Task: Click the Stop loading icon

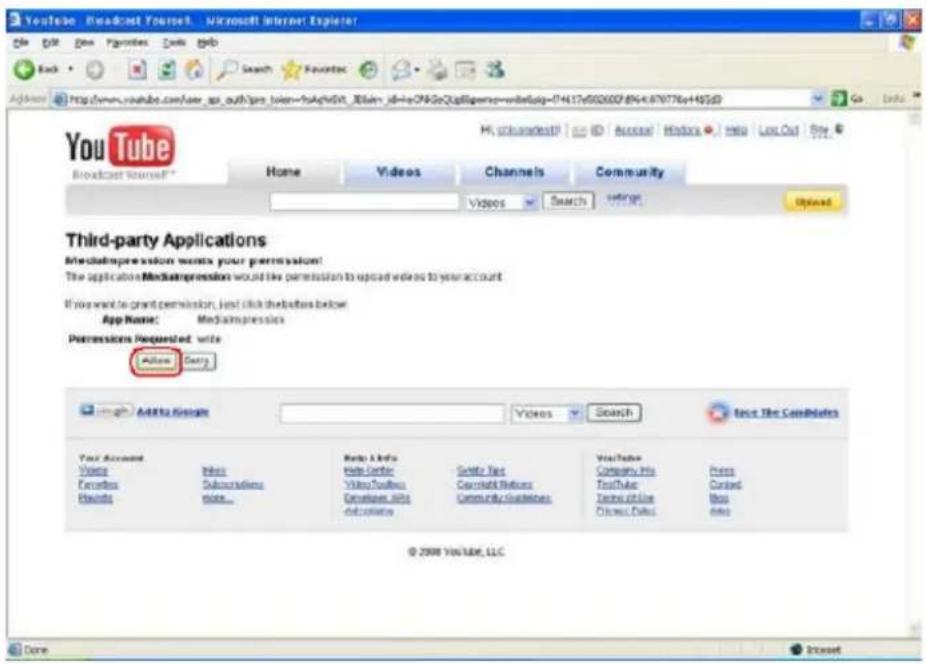Action: click(137, 70)
